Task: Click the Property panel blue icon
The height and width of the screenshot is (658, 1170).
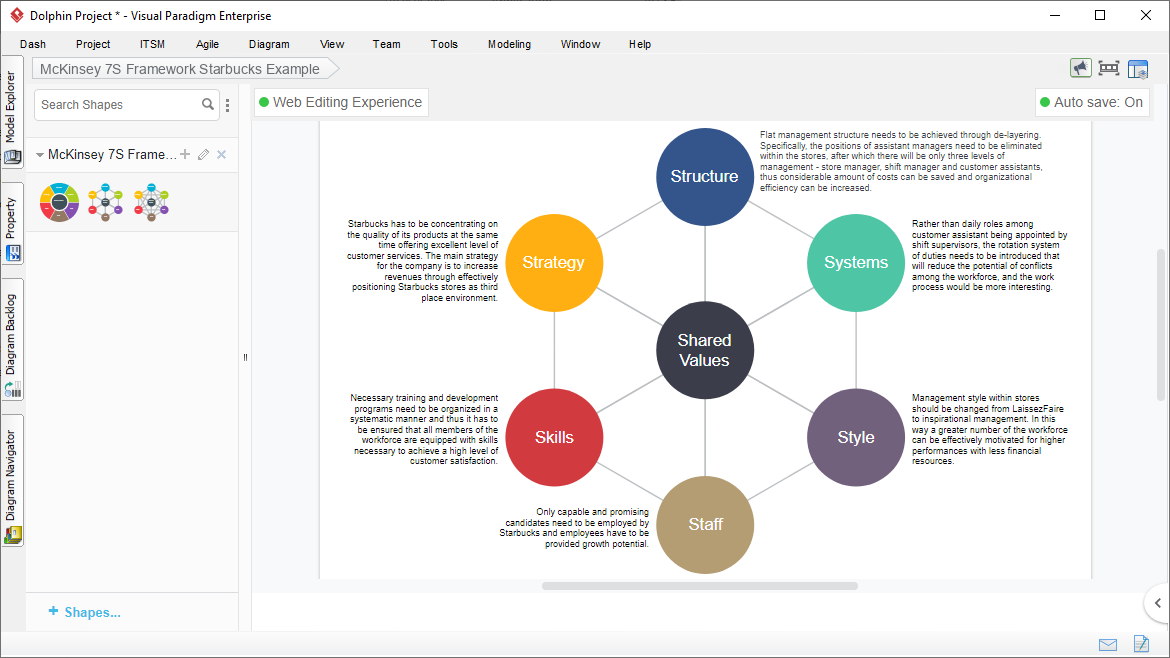Action: coord(13,254)
